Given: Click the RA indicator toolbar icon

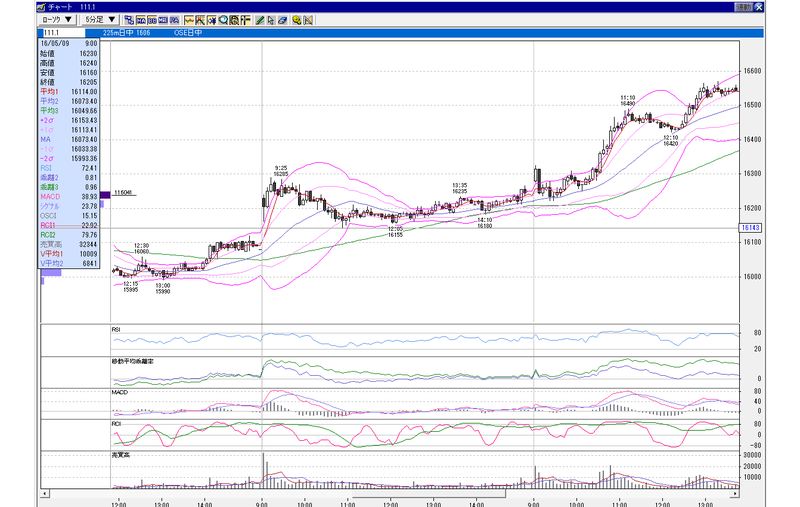Looking at the screenshot, I should (174, 20).
